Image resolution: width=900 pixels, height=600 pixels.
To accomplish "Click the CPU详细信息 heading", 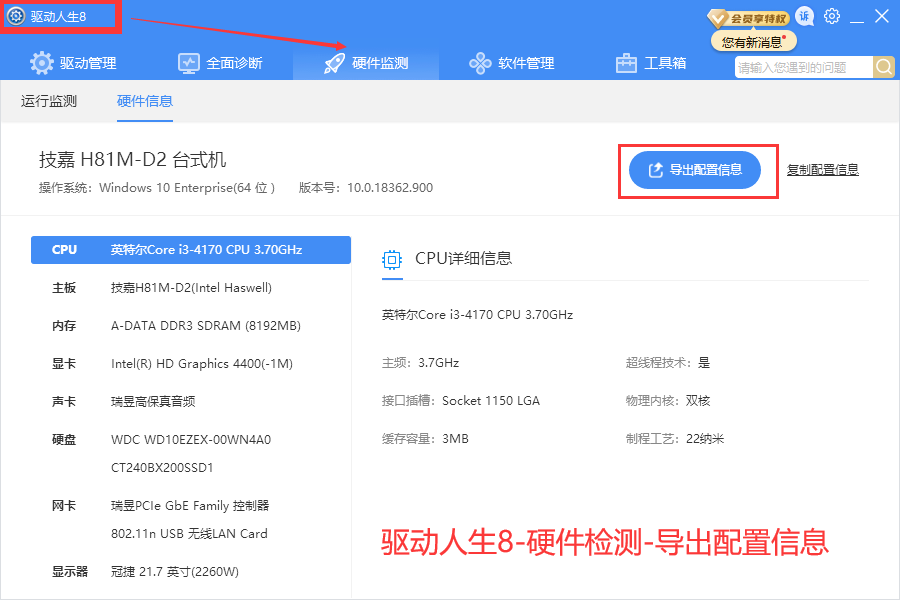I will pyautogui.click(x=463, y=258).
